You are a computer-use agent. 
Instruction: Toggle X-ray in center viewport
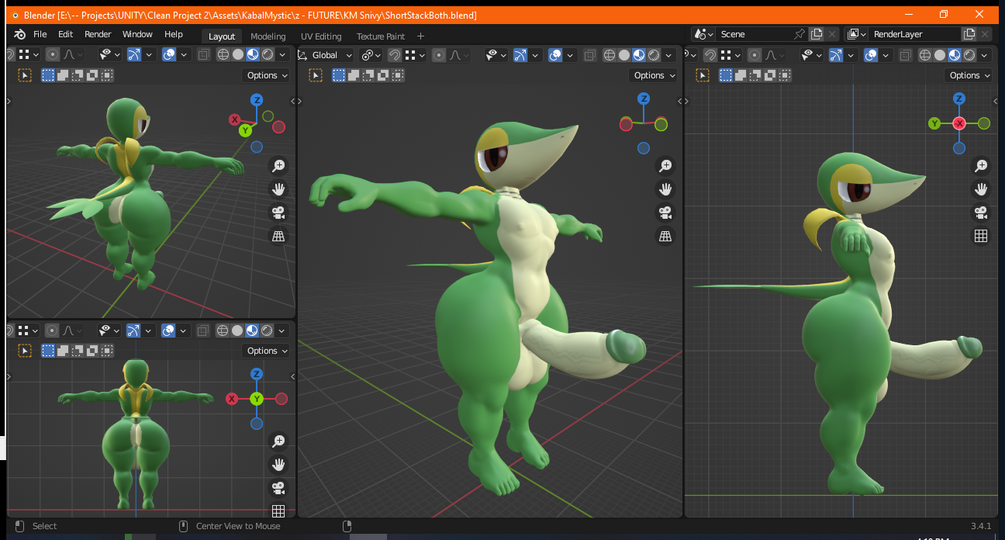pyautogui.click(x=590, y=56)
